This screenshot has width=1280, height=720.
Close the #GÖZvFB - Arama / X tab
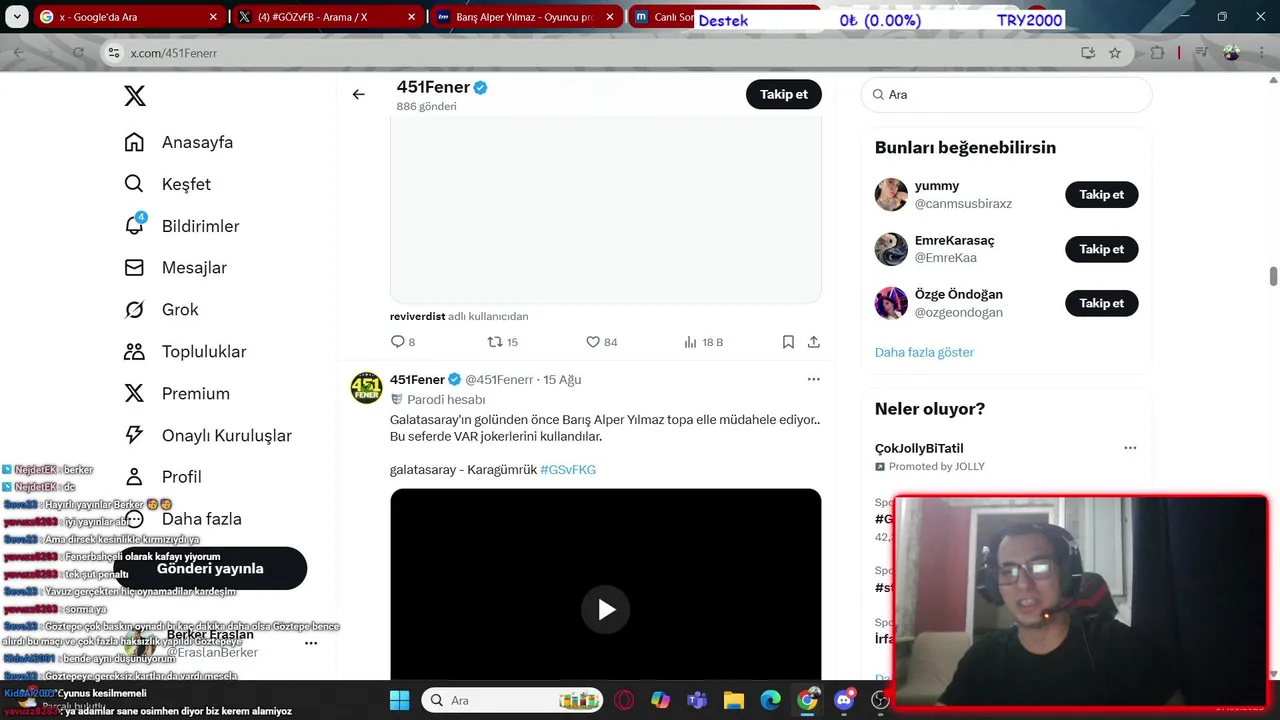(x=412, y=17)
